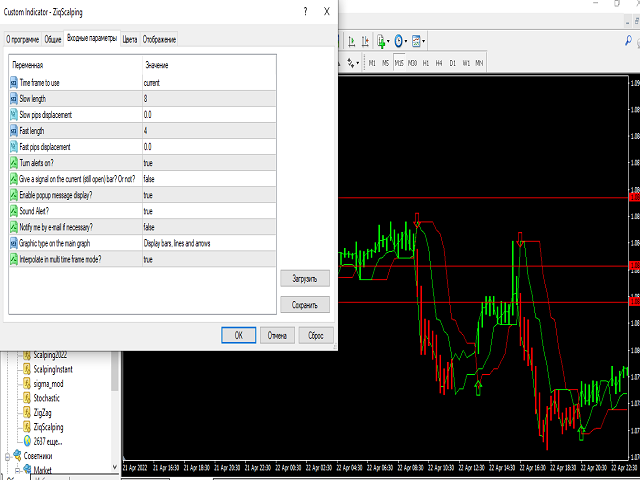The height and width of the screenshot is (480, 640).
Task: Click the Scalping2022 indicator icon
Action: [27, 355]
